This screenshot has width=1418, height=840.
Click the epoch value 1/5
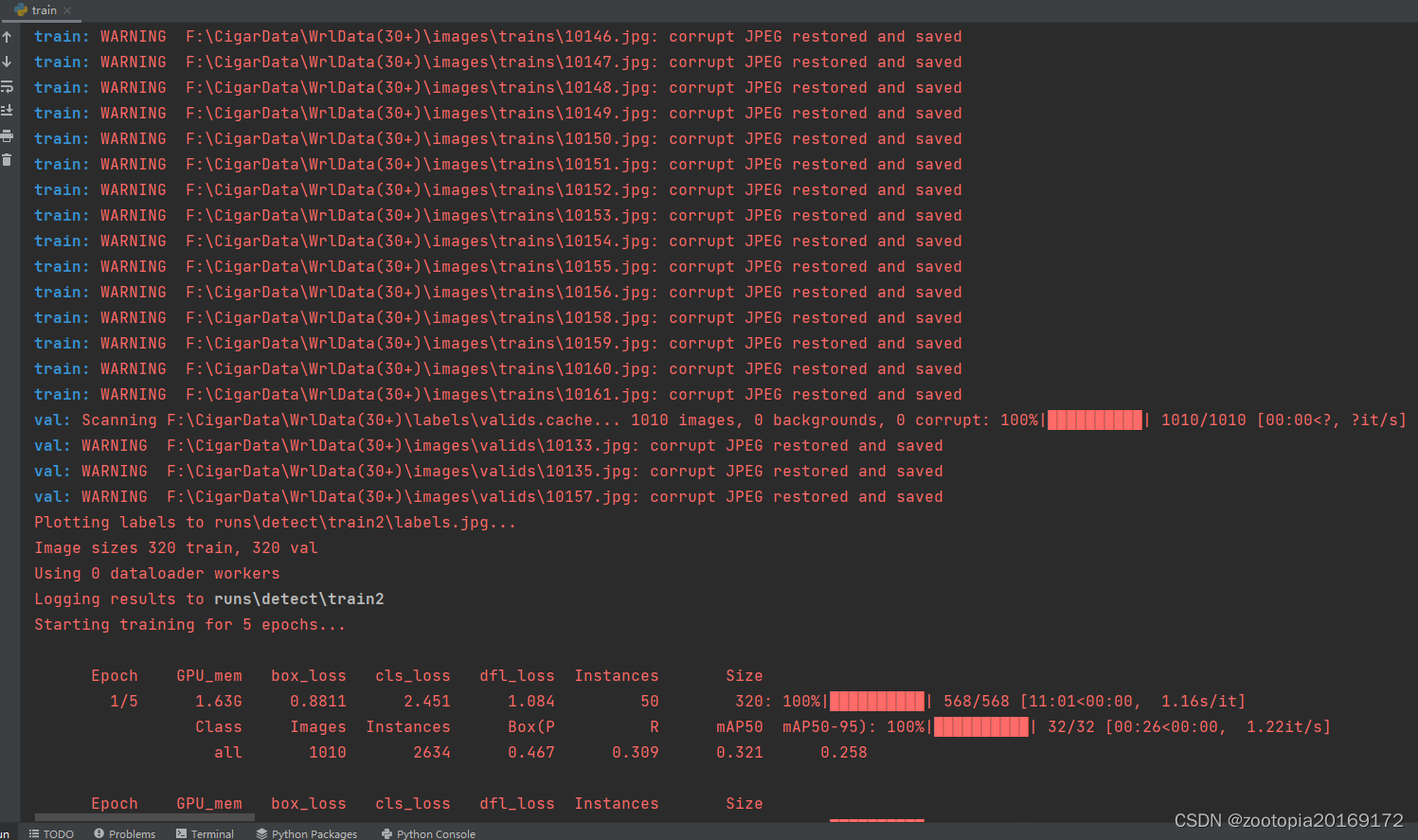coord(124,702)
